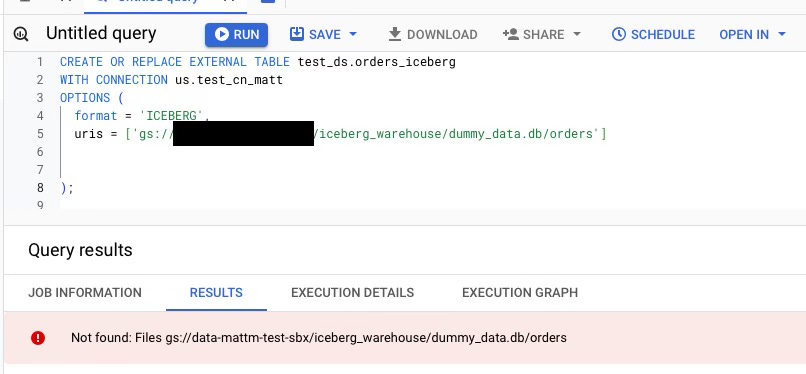This screenshot has height=374, width=806.
Task: Click the DOWNLOAD button
Action: pyautogui.click(x=432, y=34)
